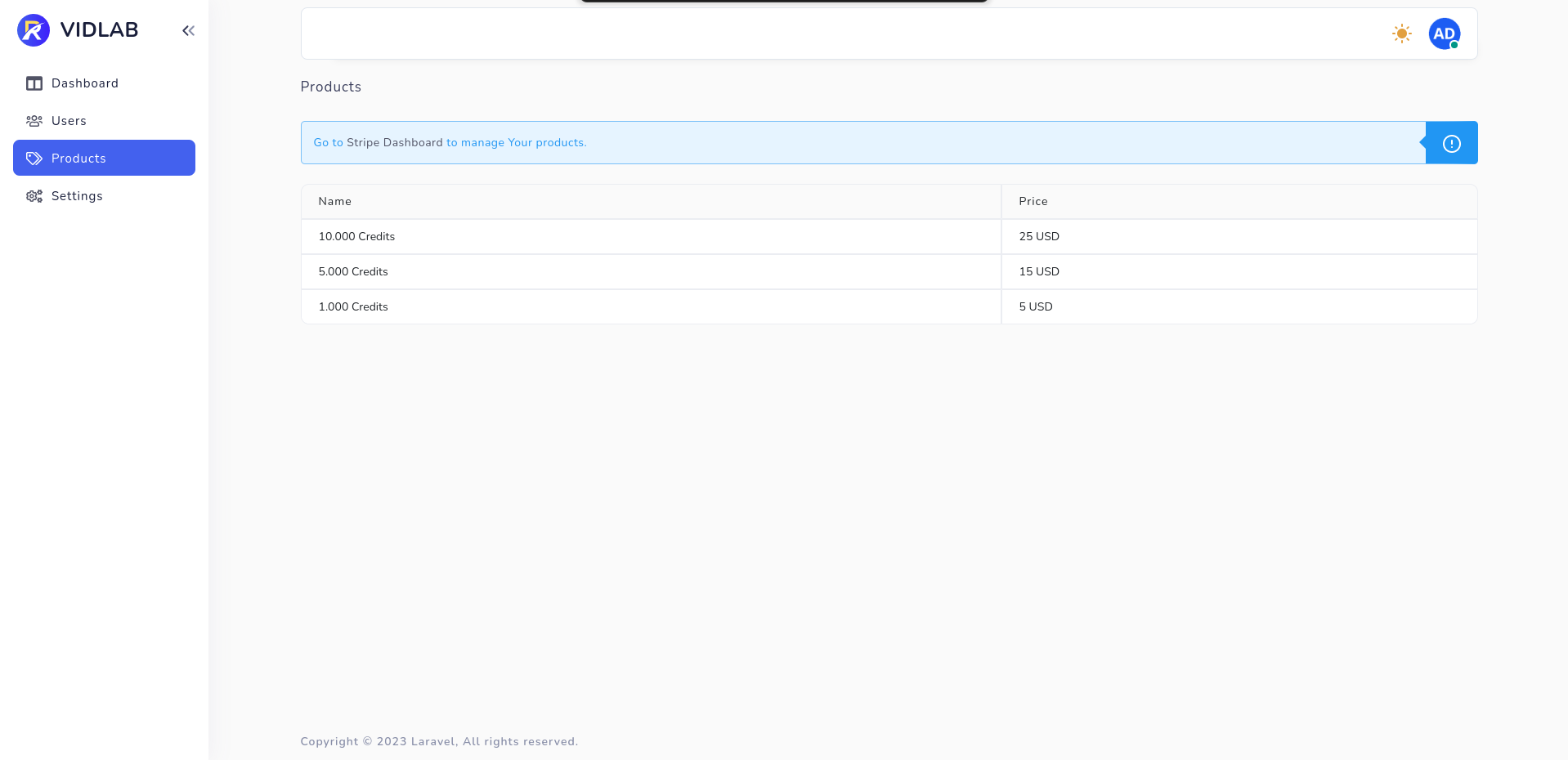This screenshot has height=760, width=1568.
Task: Open Dashboard menu item
Action: [104, 83]
